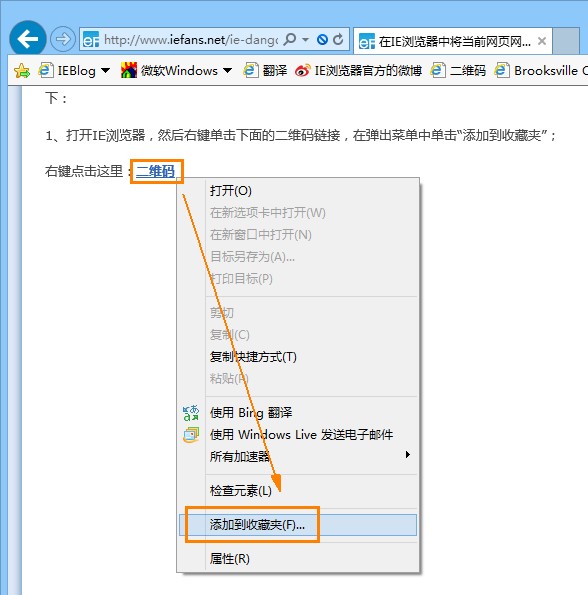The height and width of the screenshot is (595, 588).
Task: Choose 检查元素(L) menu entry
Action: click(298, 491)
